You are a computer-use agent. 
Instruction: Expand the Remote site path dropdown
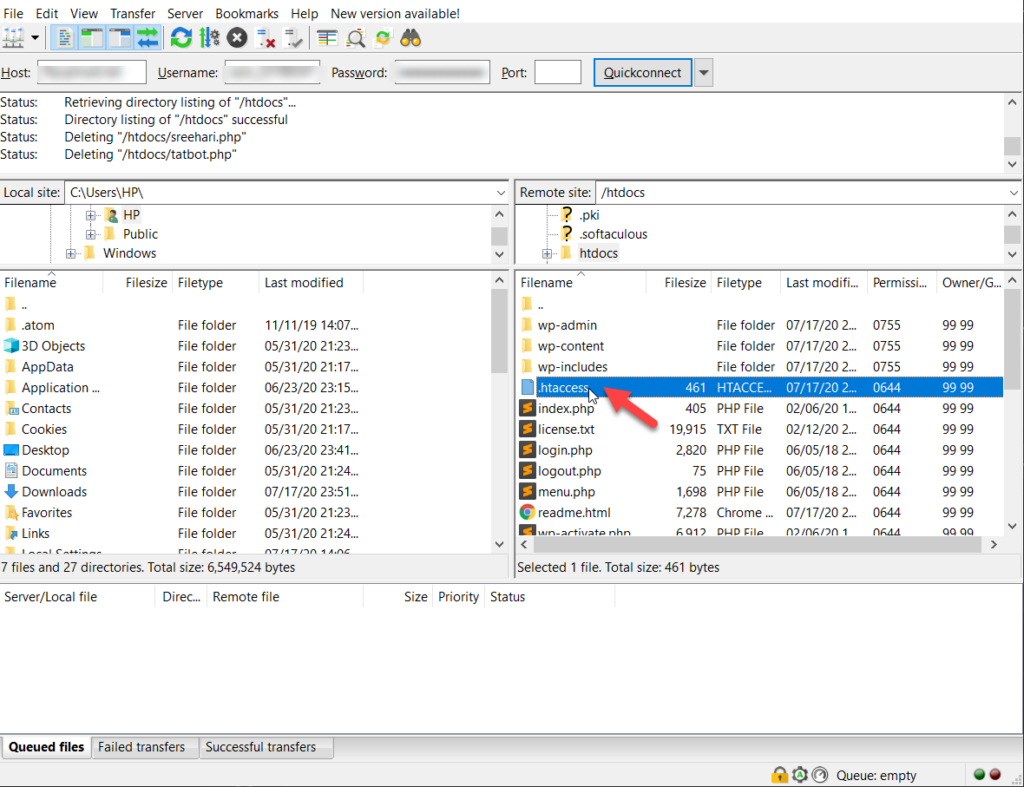pyautogui.click(x=1014, y=193)
